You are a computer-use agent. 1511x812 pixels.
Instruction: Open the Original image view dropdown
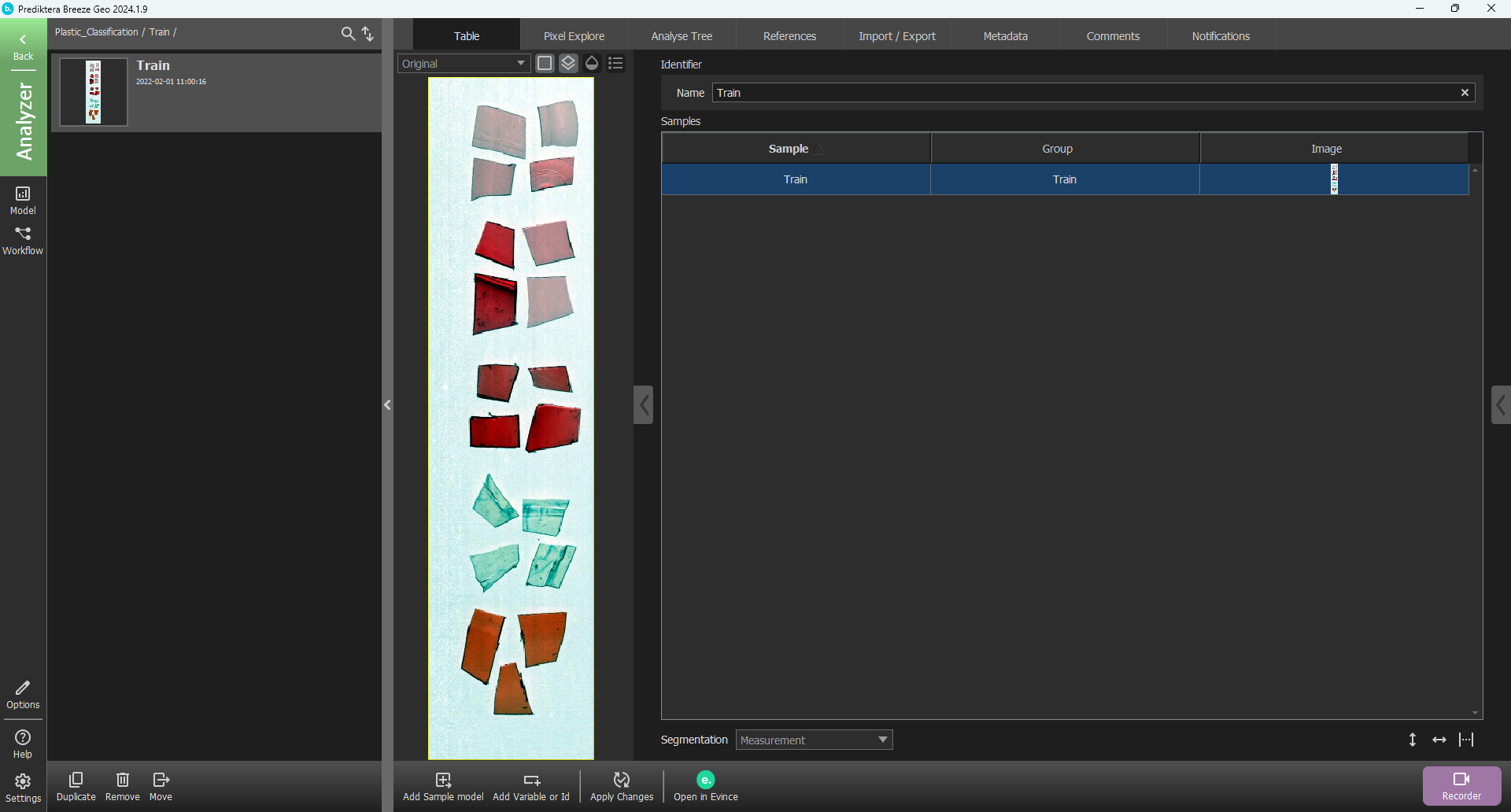click(464, 64)
